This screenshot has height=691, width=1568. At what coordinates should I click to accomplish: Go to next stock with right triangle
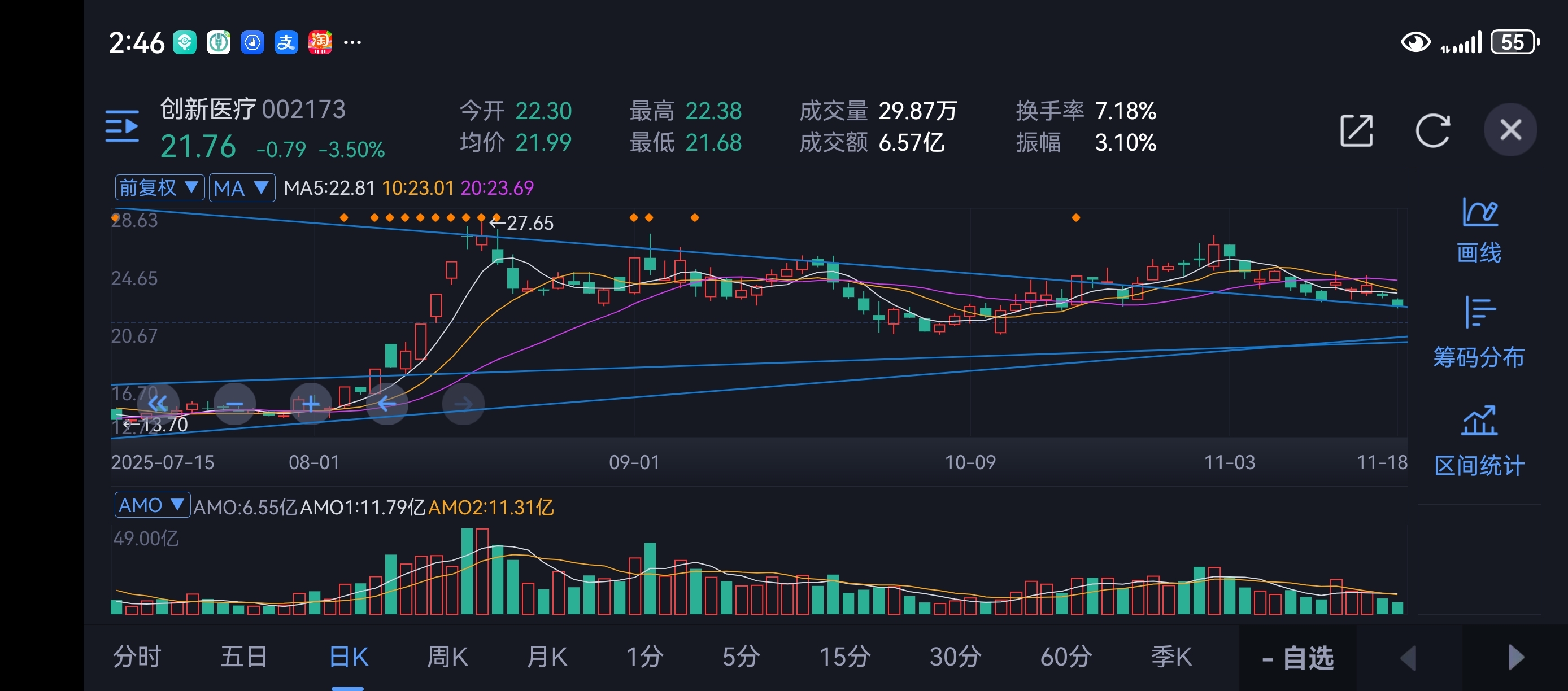point(1515,658)
